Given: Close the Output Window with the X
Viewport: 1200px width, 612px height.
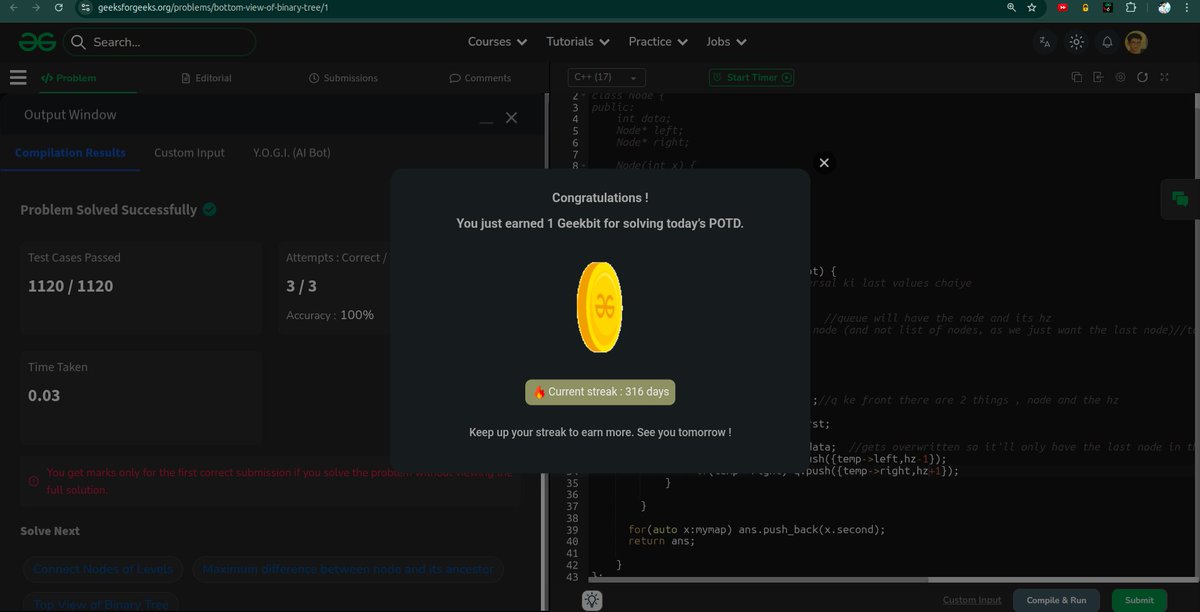Looking at the screenshot, I should pyautogui.click(x=511, y=117).
